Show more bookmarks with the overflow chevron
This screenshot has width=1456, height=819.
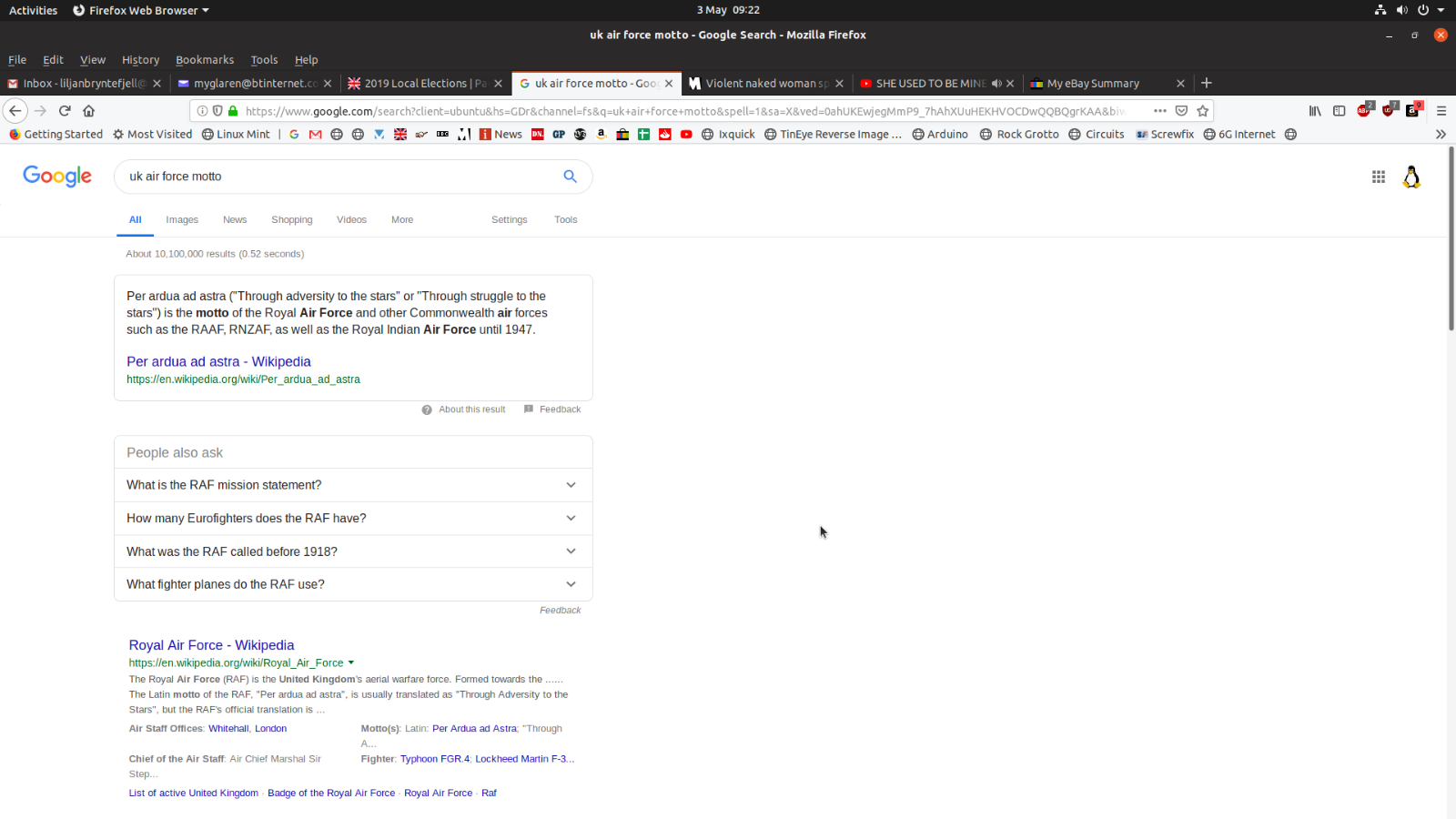1441,135
